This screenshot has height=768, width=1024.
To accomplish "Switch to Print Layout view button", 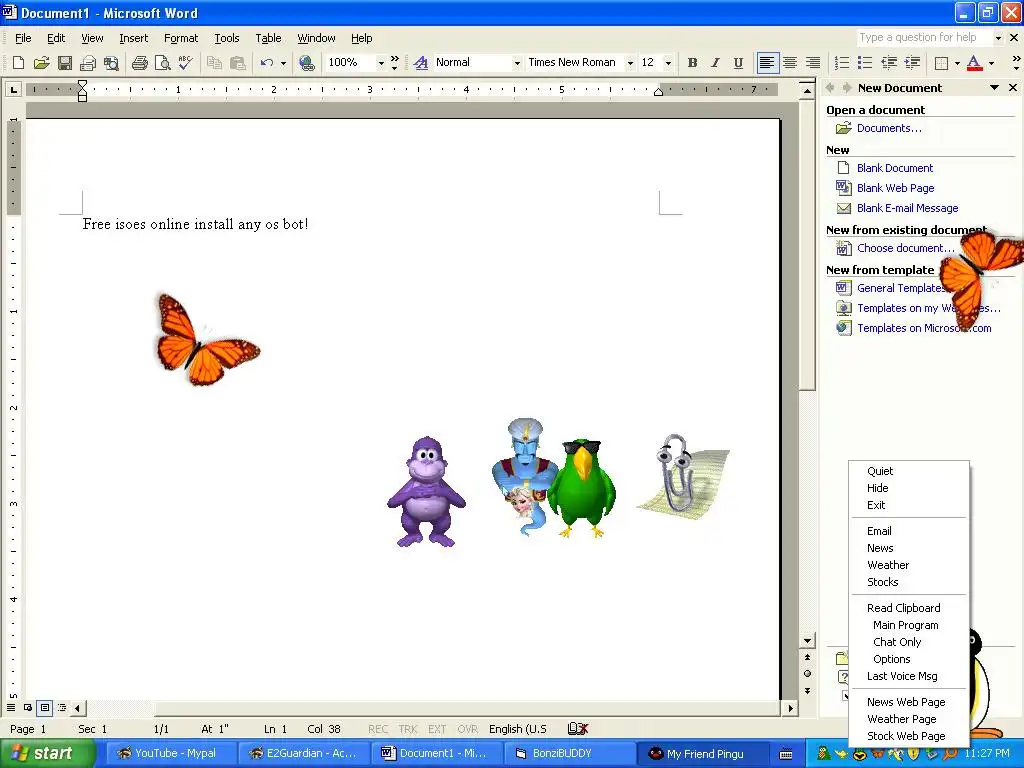I will pos(44,707).
